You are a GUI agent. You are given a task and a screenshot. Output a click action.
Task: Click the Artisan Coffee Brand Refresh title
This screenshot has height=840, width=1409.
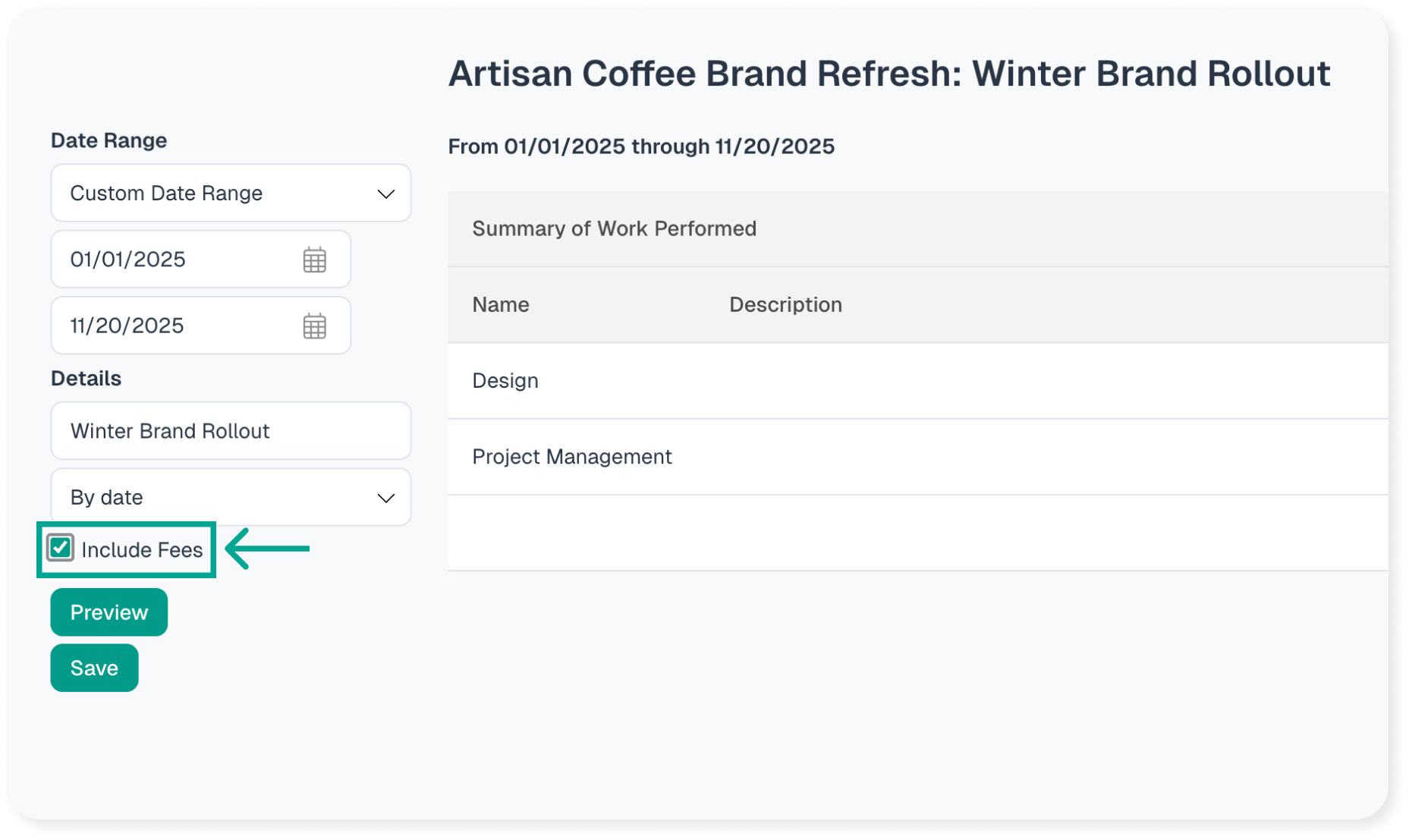coord(888,74)
